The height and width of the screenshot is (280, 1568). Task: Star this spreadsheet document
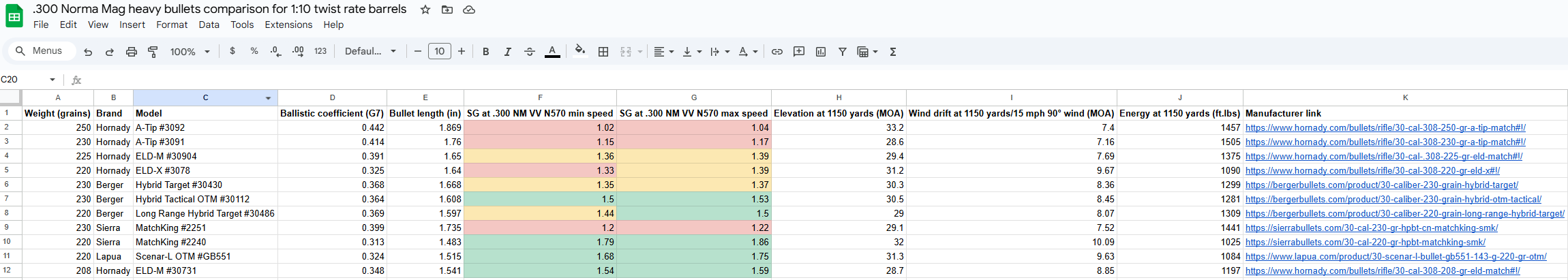coord(425,10)
